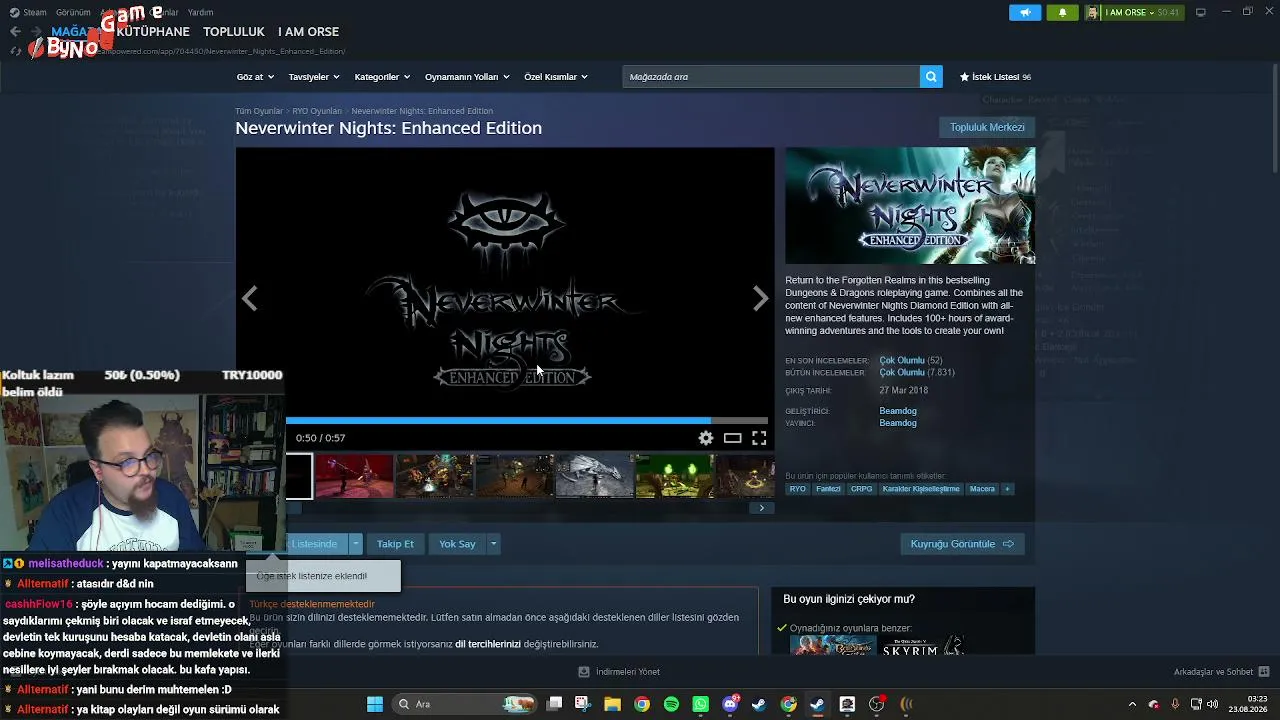
Task: Open I AM ORSE account dropdown
Action: (x=1142, y=12)
